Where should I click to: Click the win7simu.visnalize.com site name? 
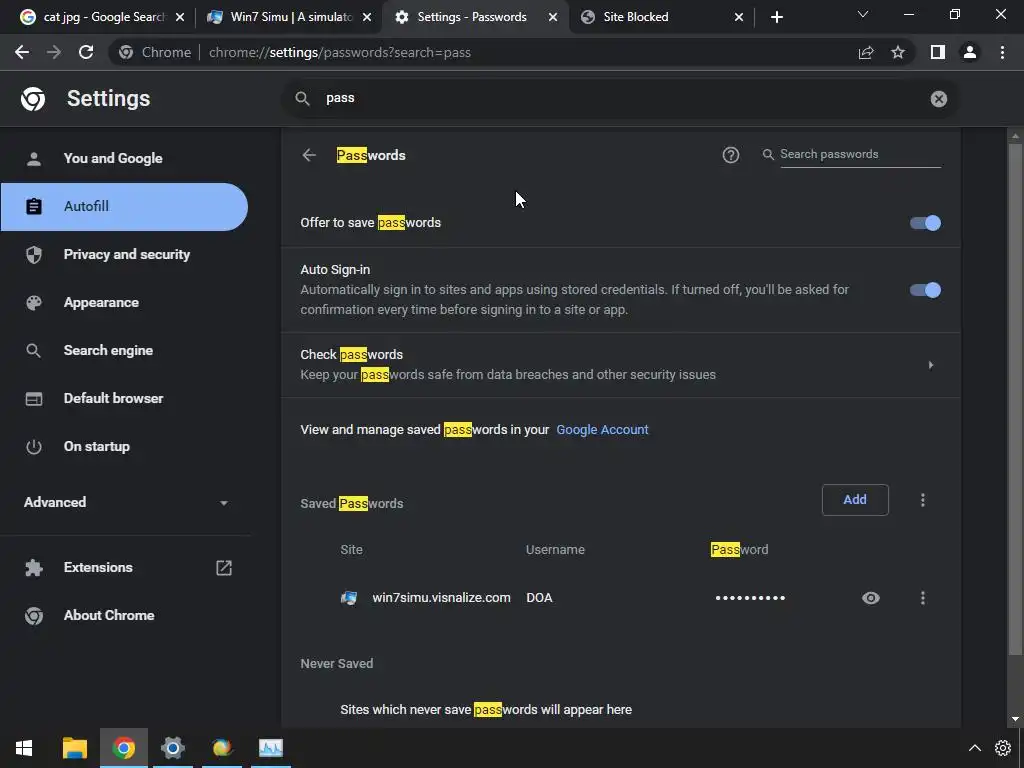coord(441,598)
